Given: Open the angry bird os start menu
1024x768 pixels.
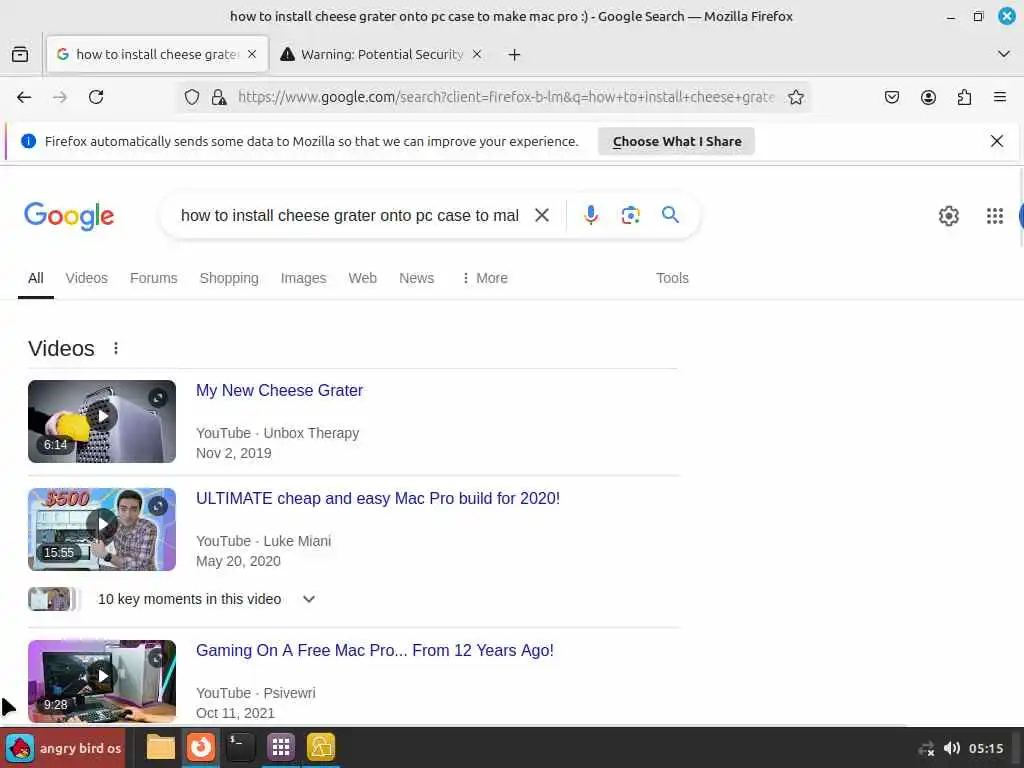Looking at the screenshot, I should [x=64, y=748].
